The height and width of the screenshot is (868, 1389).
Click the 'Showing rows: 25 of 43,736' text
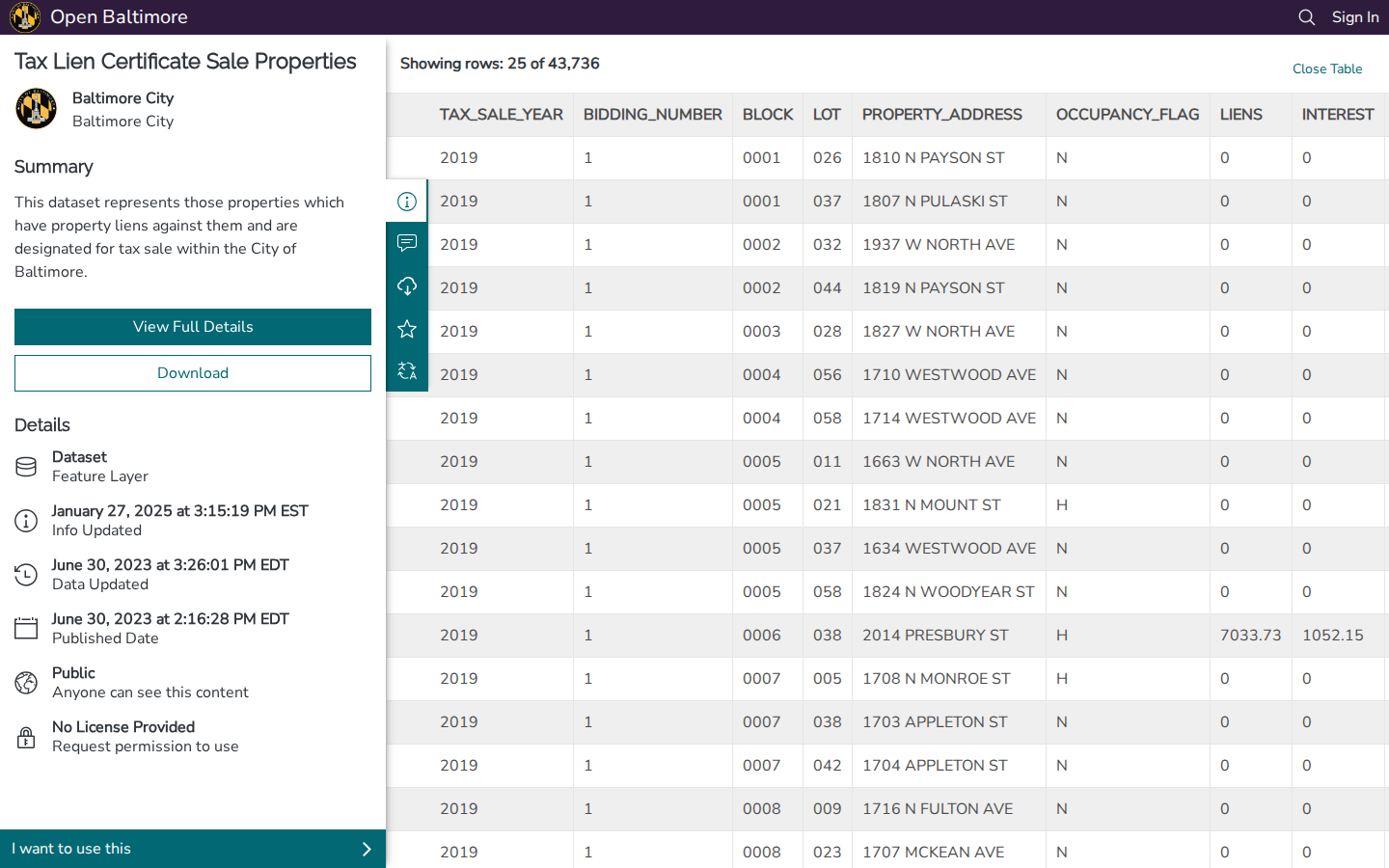(500, 64)
